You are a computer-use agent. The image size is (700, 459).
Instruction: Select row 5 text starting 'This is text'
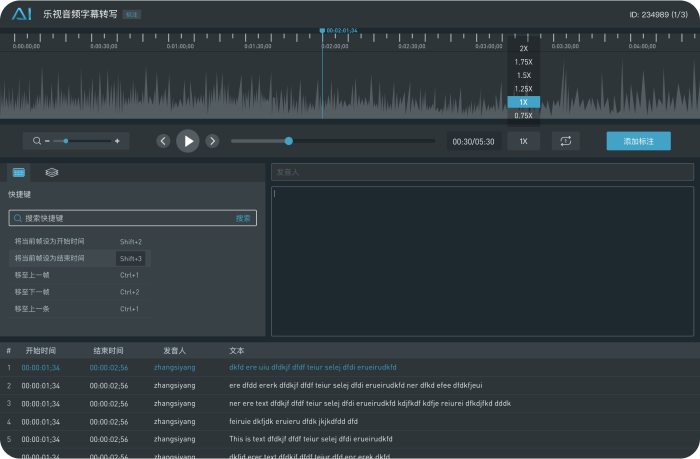311,439
